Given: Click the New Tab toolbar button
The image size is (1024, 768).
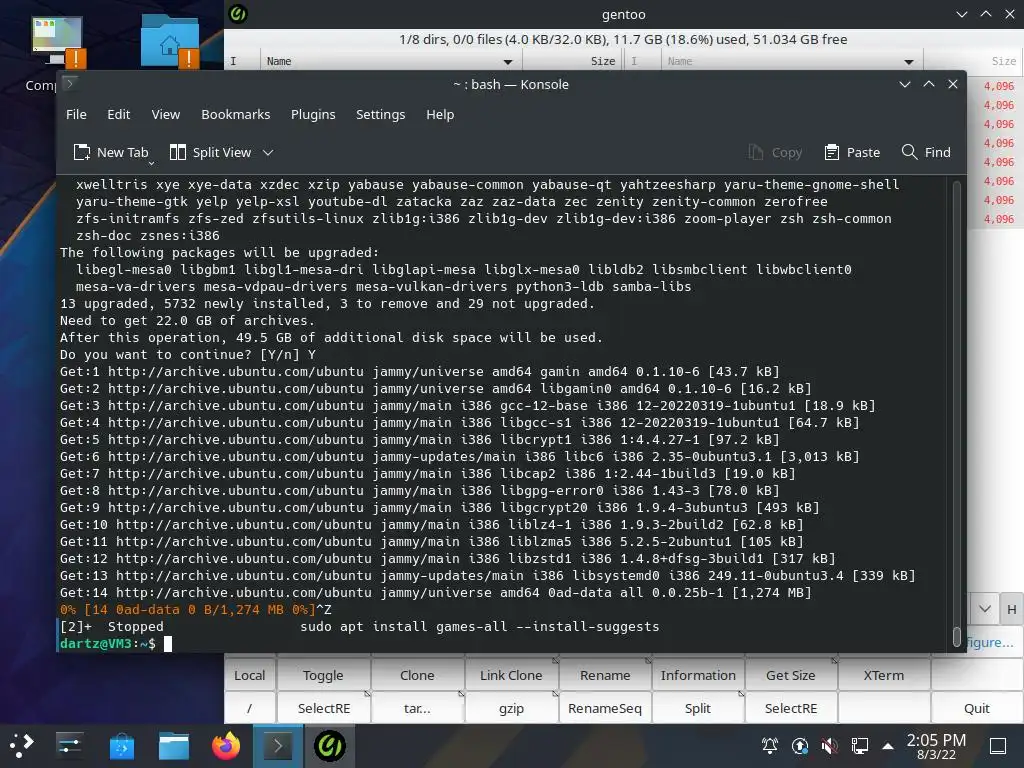Looking at the screenshot, I should 111,152.
